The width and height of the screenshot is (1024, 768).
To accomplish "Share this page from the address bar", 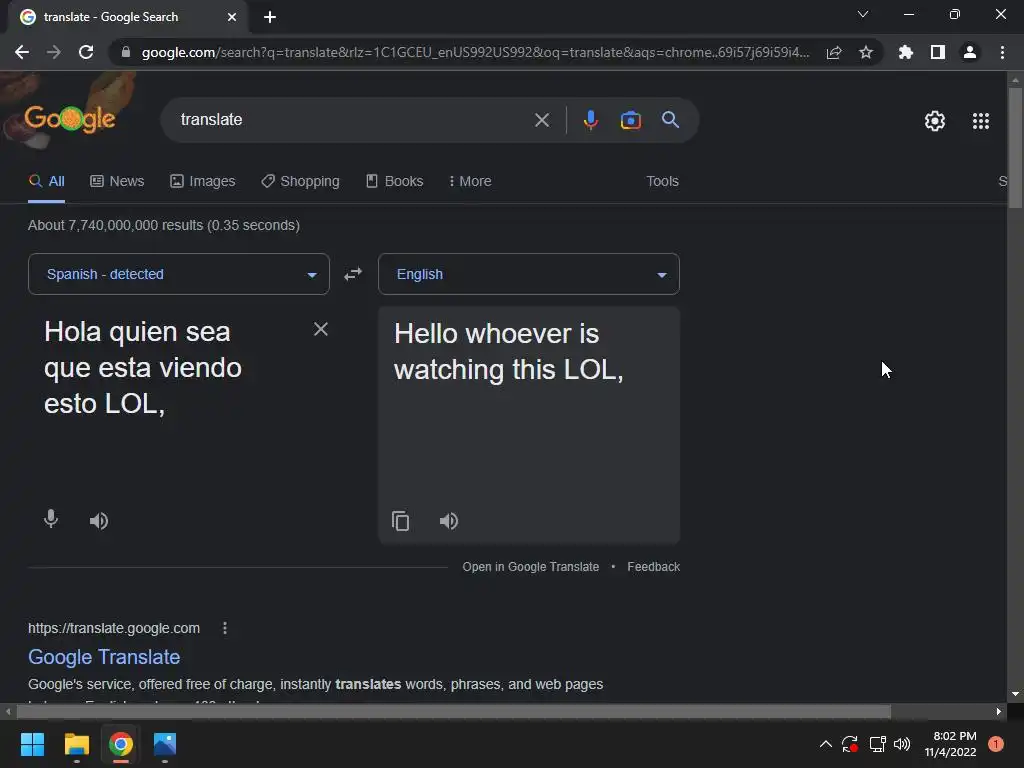I will tap(834, 52).
